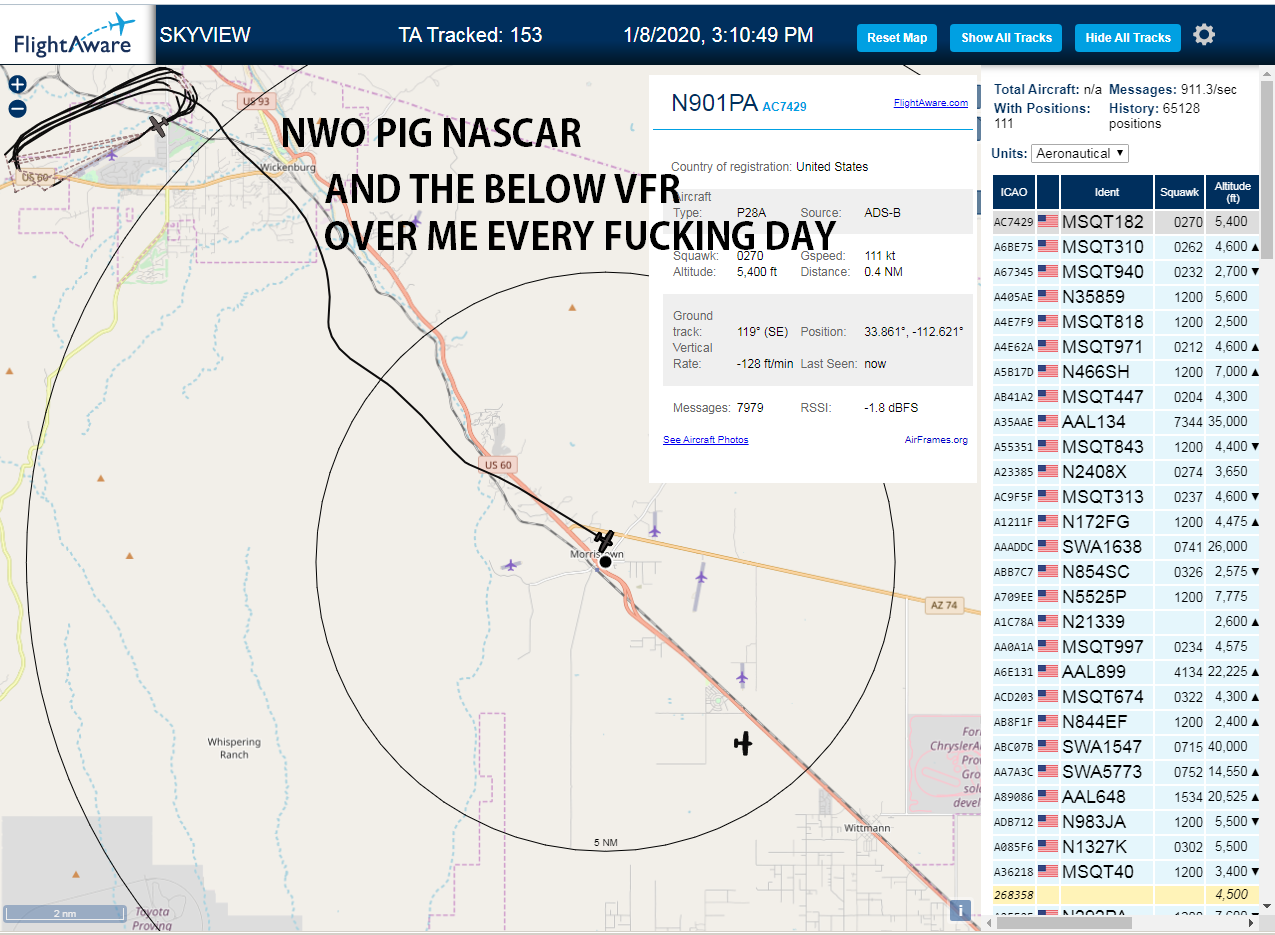Select black aircraft icon near Morristown
The image size is (1275, 935).
(x=604, y=541)
